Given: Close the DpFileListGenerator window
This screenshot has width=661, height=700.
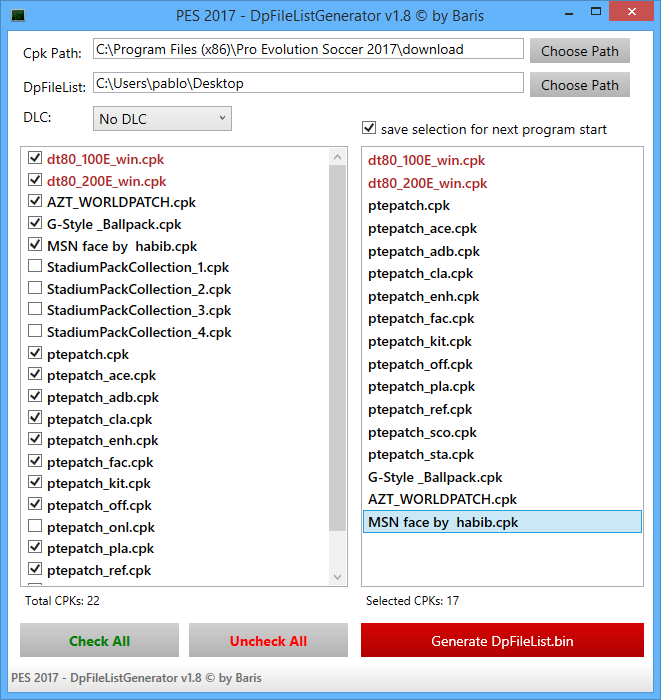Looking at the screenshot, I should (x=632, y=12).
